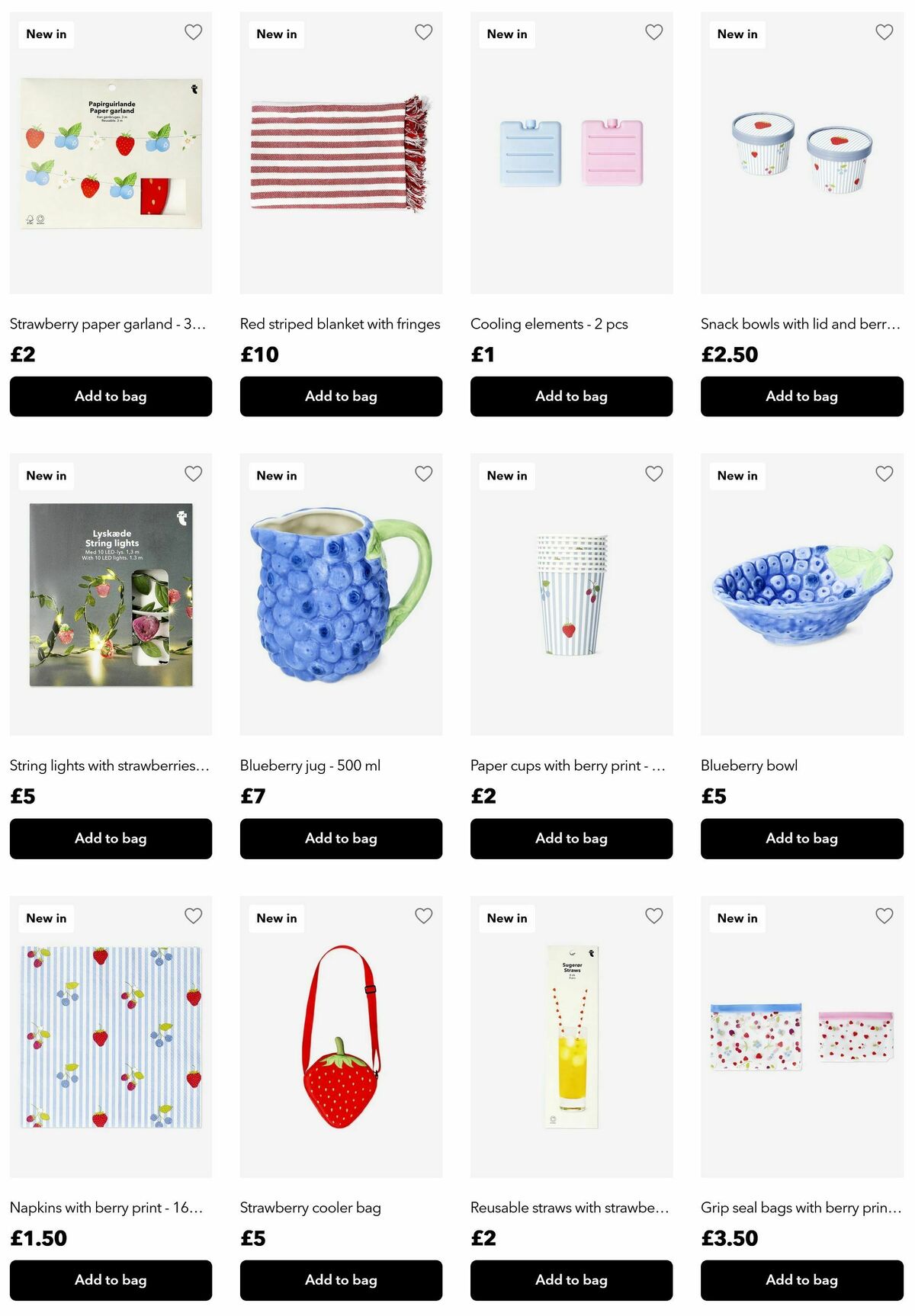Save Cooling elements to wishlist via heart
915x1316 pixels.
point(654,32)
